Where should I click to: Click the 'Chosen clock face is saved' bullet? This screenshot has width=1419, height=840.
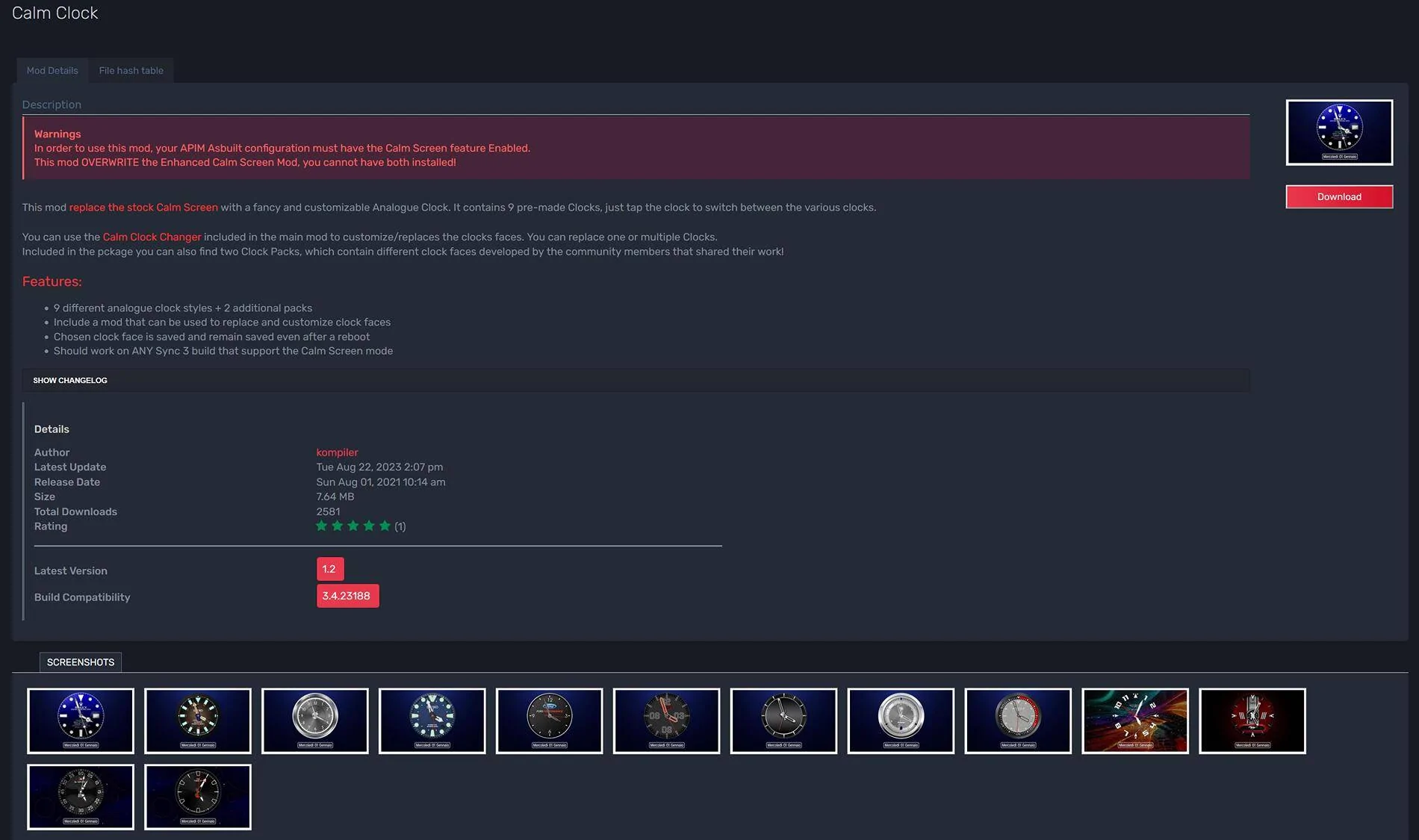[211, 337]
